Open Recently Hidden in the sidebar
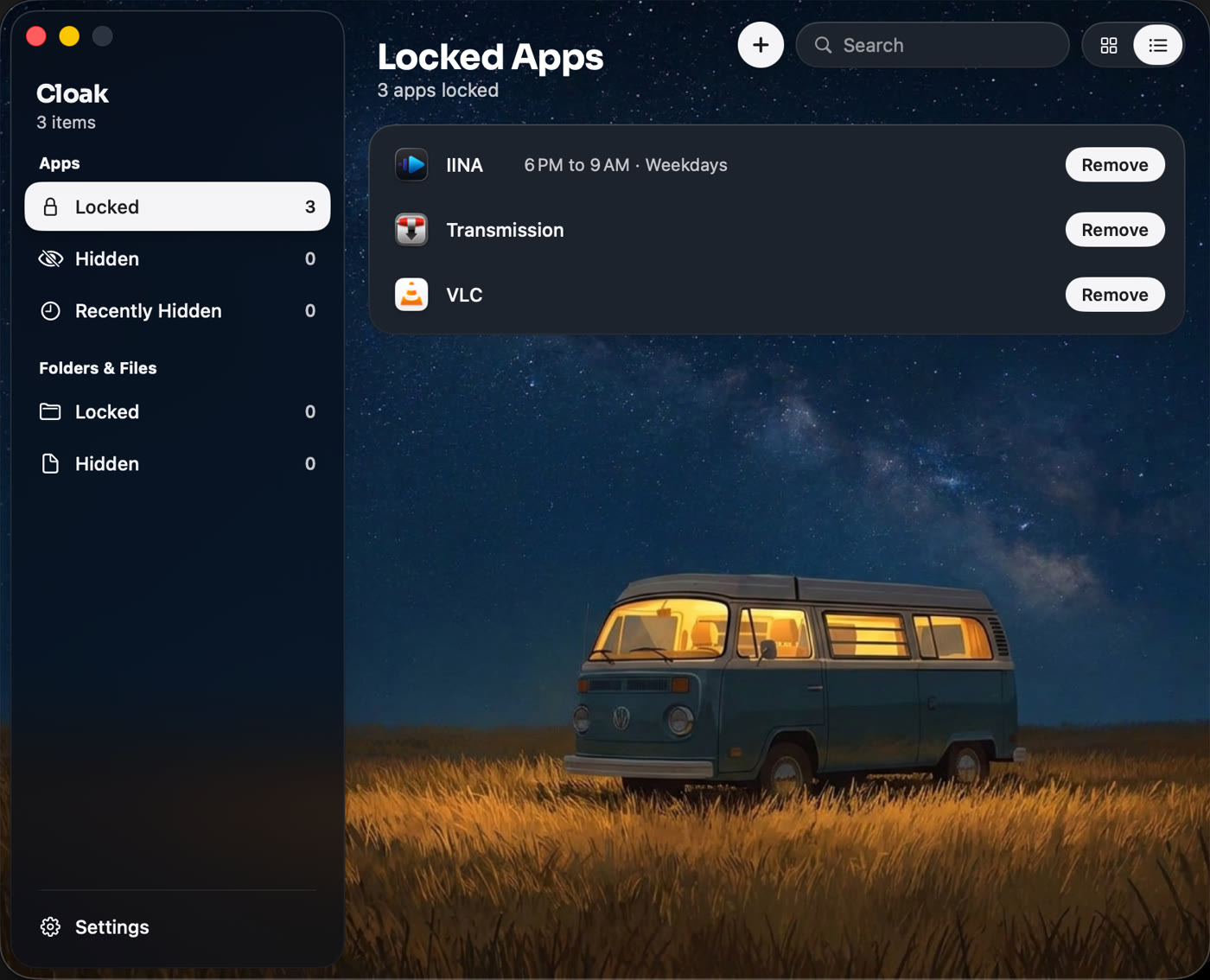The height and width of the screenshot is (980, 1210). click(x=177, y=310)
